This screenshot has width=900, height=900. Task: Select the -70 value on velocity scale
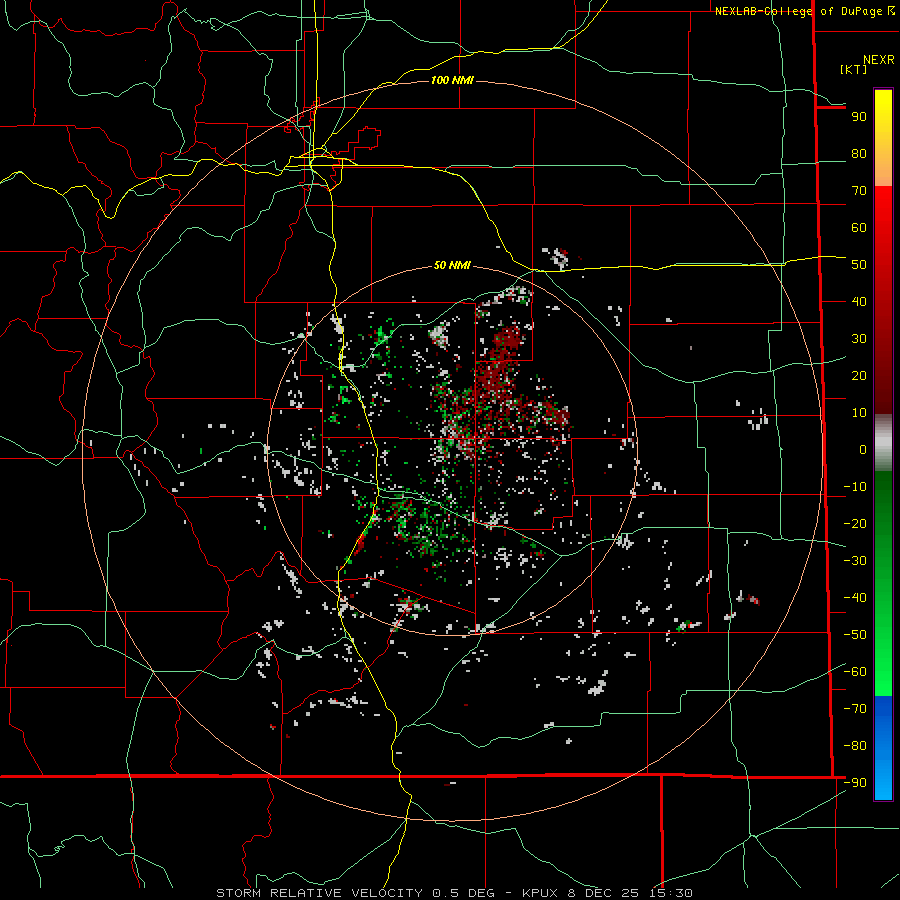pos(855,709)
